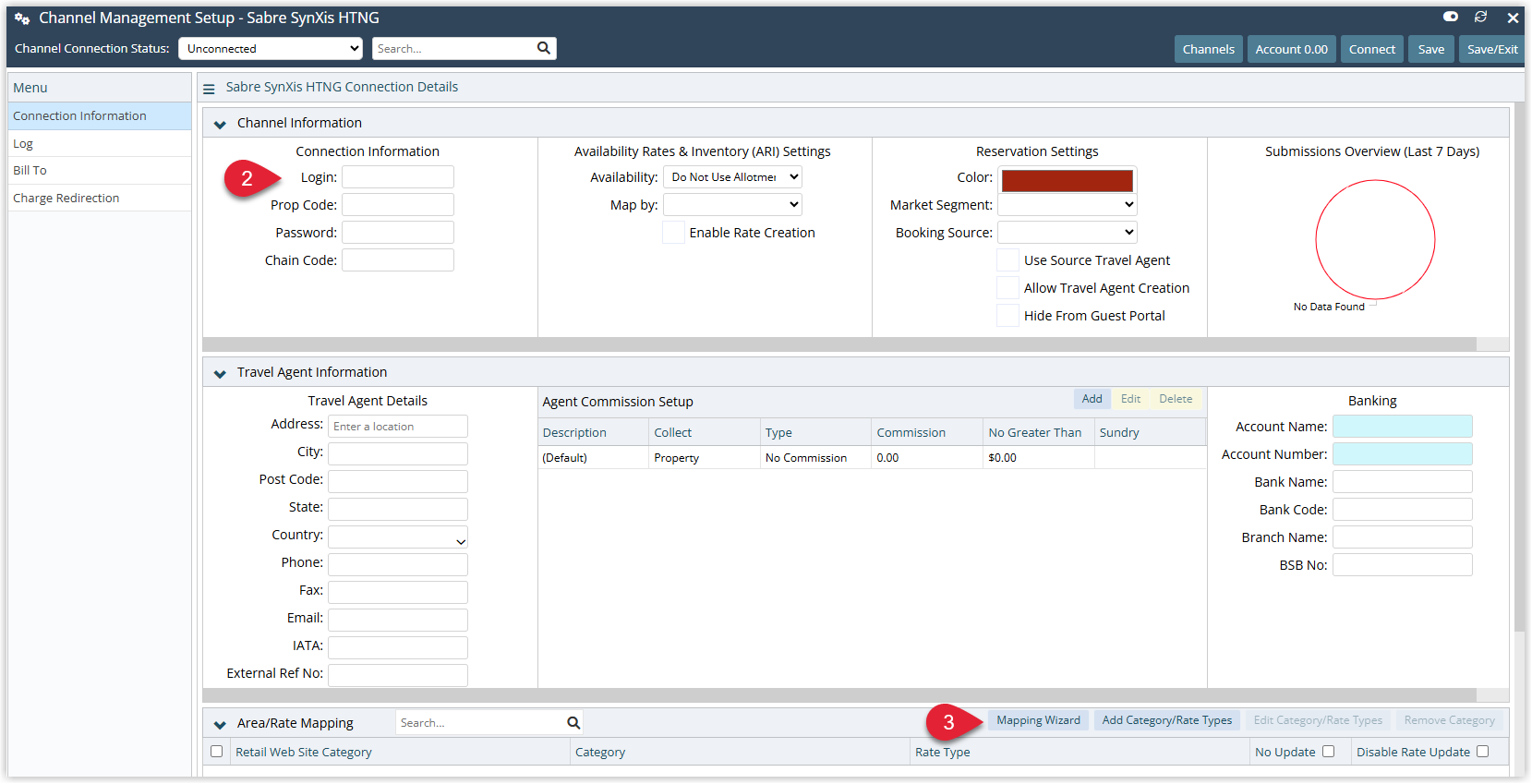Click the Channel Information horizontal scrollbar
The width and height of the screenshot is (1532, 784).
(x=839, y=344)
